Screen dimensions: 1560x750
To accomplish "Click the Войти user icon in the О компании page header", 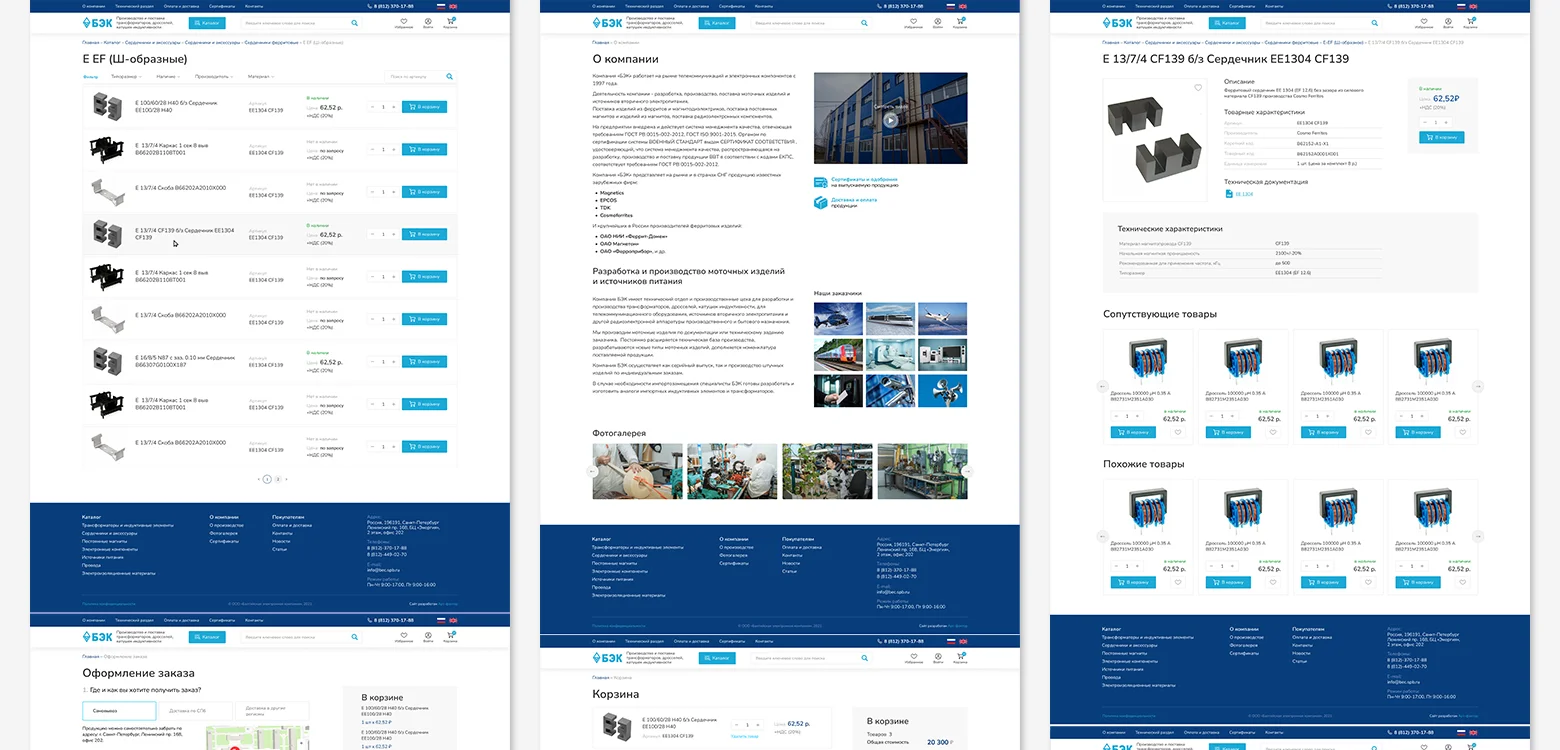I will click(x=937, y=20).
